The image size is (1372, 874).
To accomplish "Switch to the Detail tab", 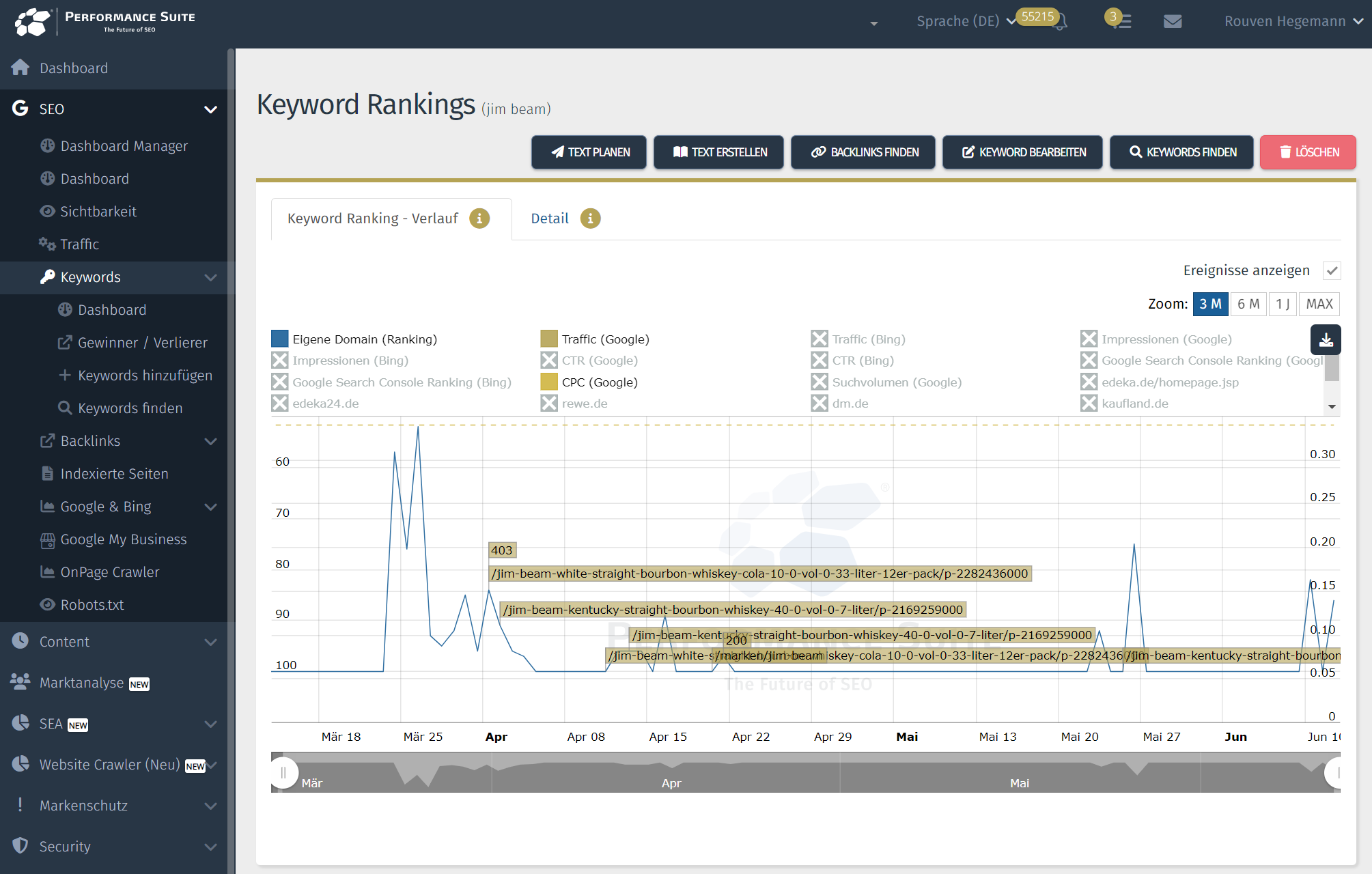I will pos(550,218).
